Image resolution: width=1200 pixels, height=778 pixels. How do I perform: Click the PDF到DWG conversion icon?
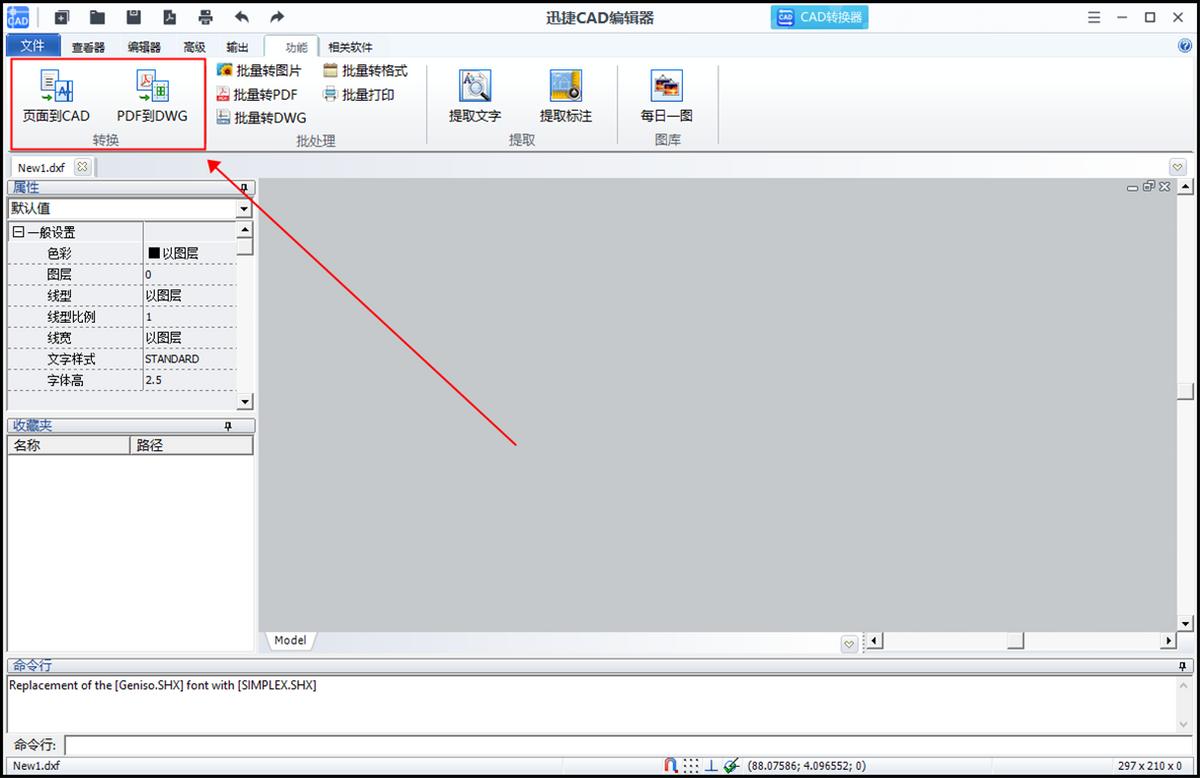(x=152, y=86)
